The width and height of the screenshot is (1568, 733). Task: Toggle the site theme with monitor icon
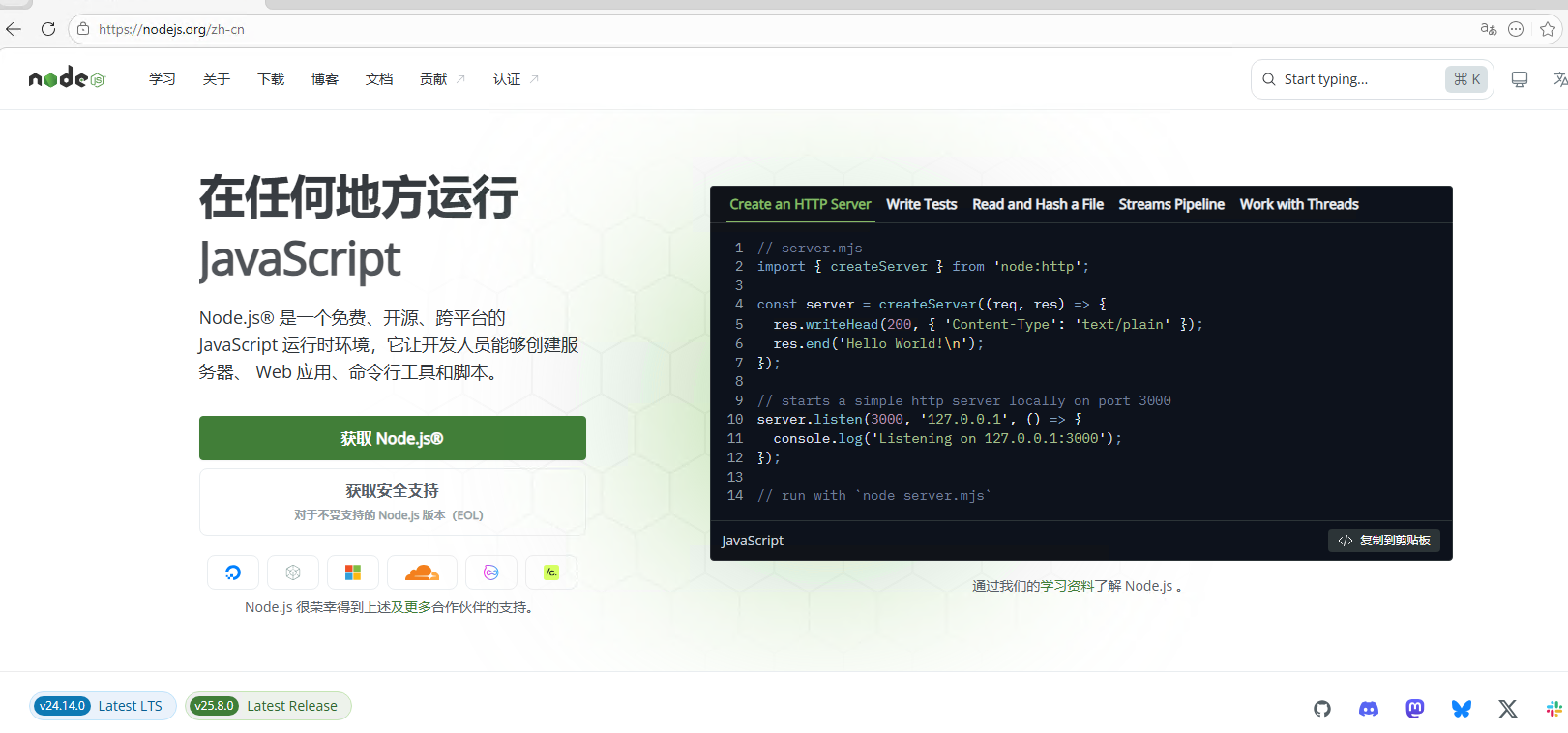(x=1520, y=79)
